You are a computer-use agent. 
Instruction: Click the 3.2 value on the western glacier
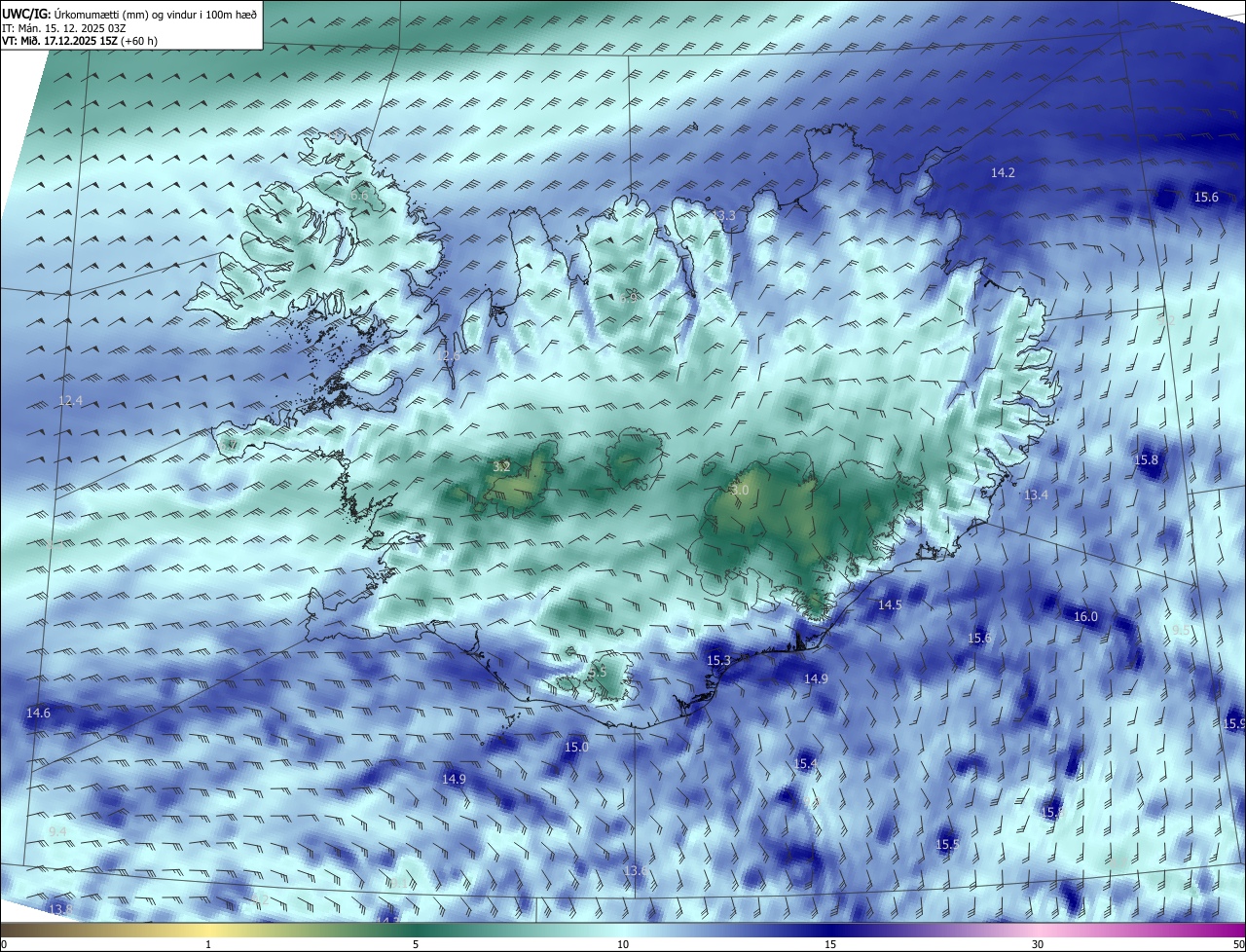501,467
